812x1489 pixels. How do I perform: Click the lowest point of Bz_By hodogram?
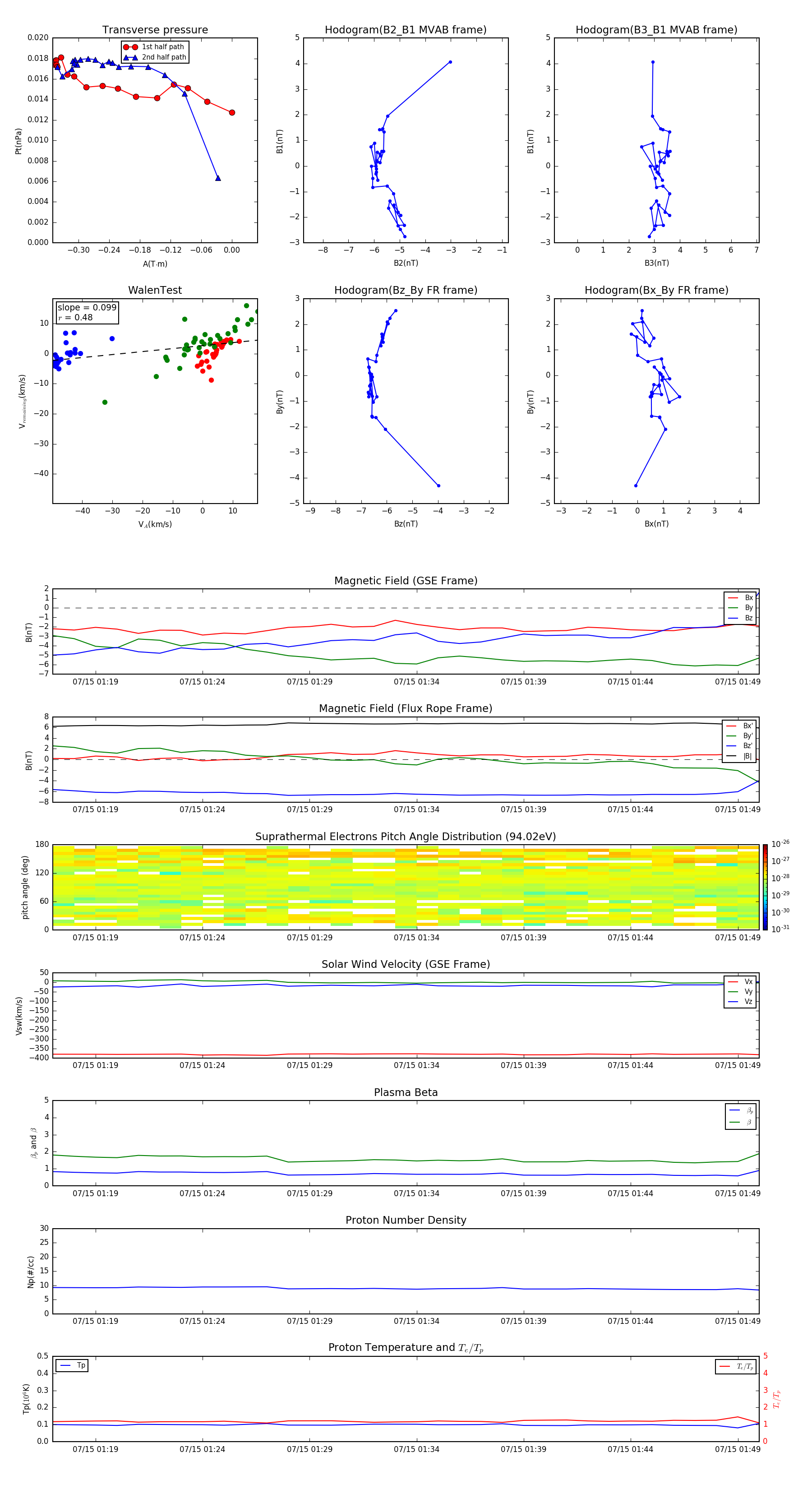[x=438, y=486]
